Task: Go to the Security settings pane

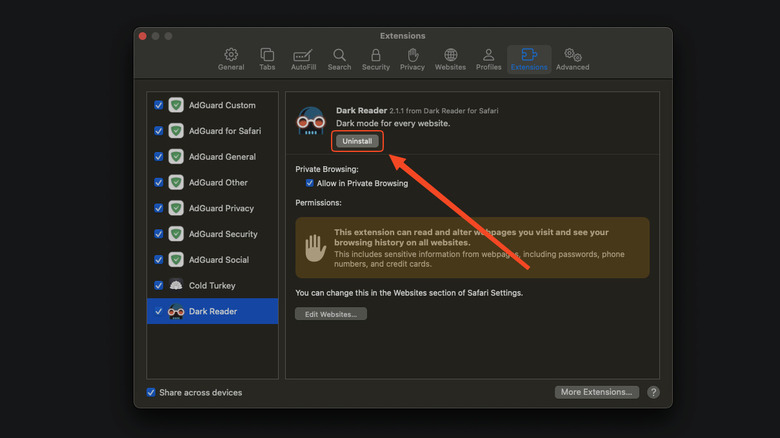Action: (x=376, y=59)
